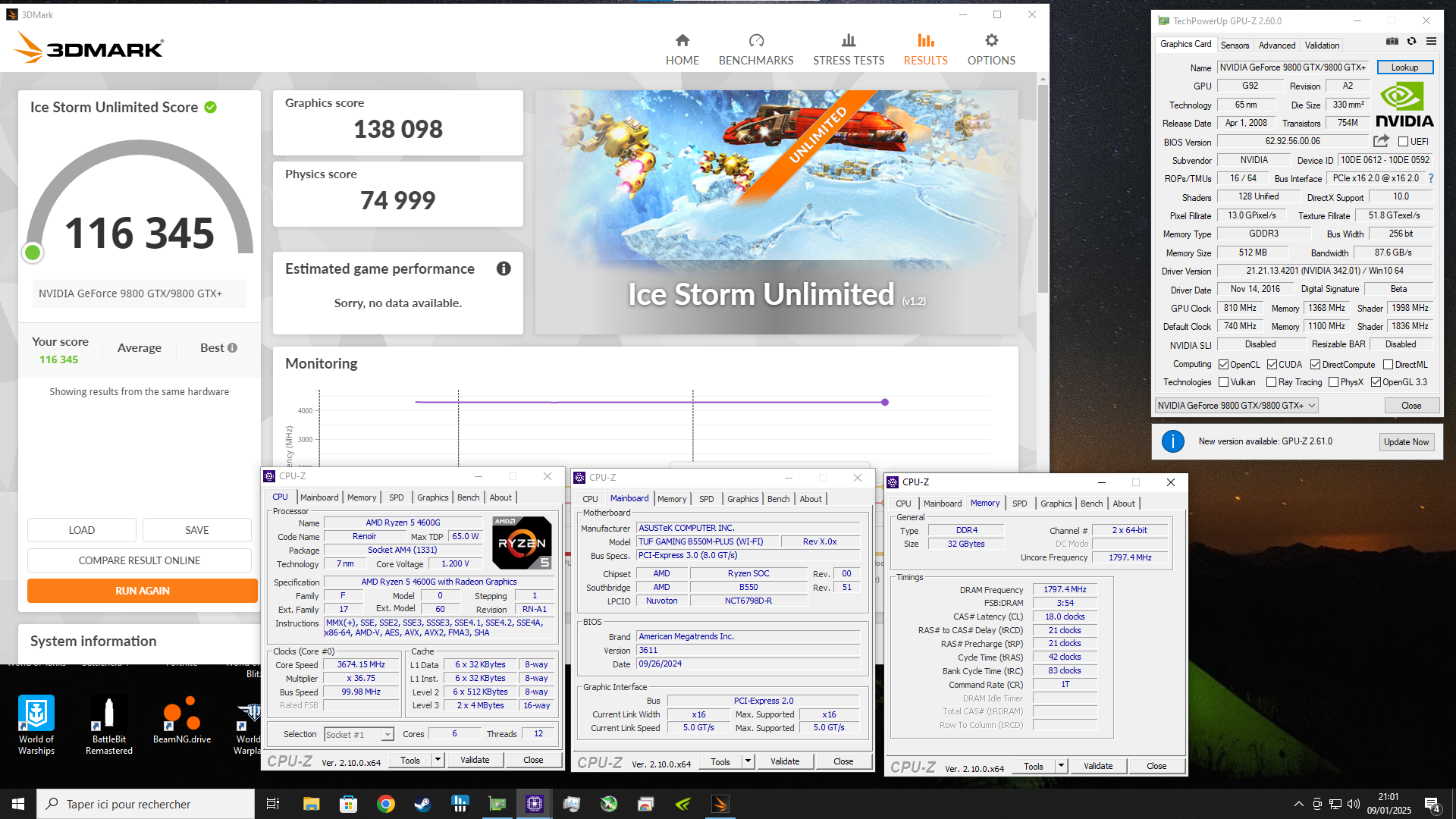Open the notification center icon
Image resolution: width=1456 pixels, height=819 pixels.
click(x=1432, y=804)
